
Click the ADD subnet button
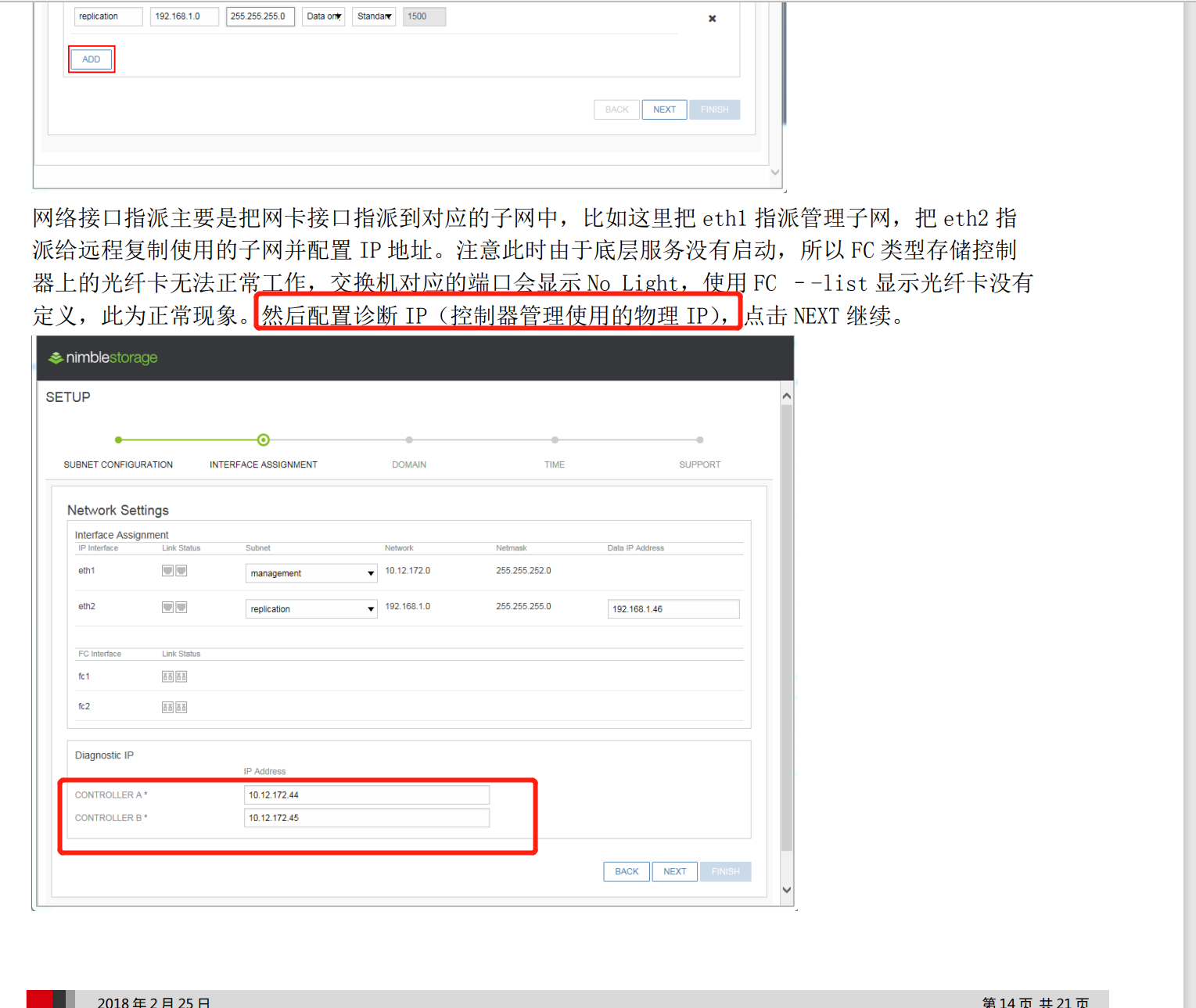click(92, 59)
